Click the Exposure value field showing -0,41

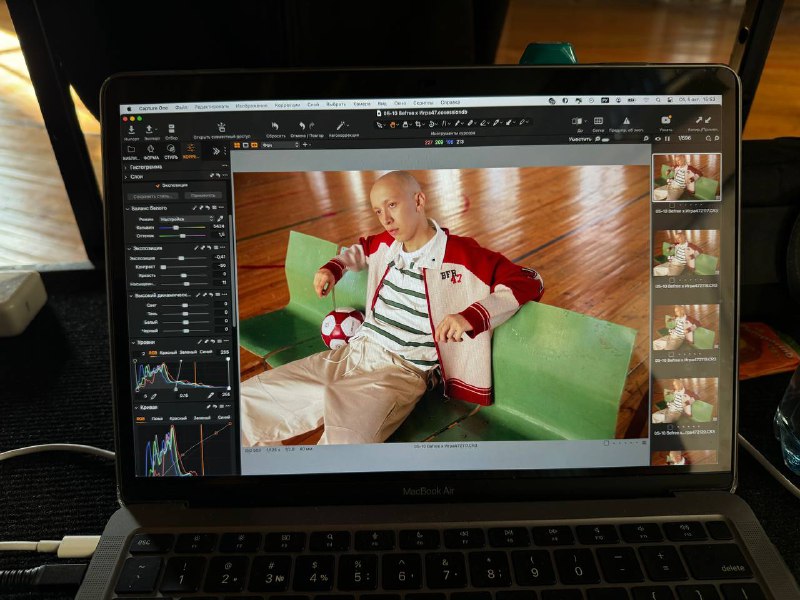pyautogui.click(x=220, y=257)
